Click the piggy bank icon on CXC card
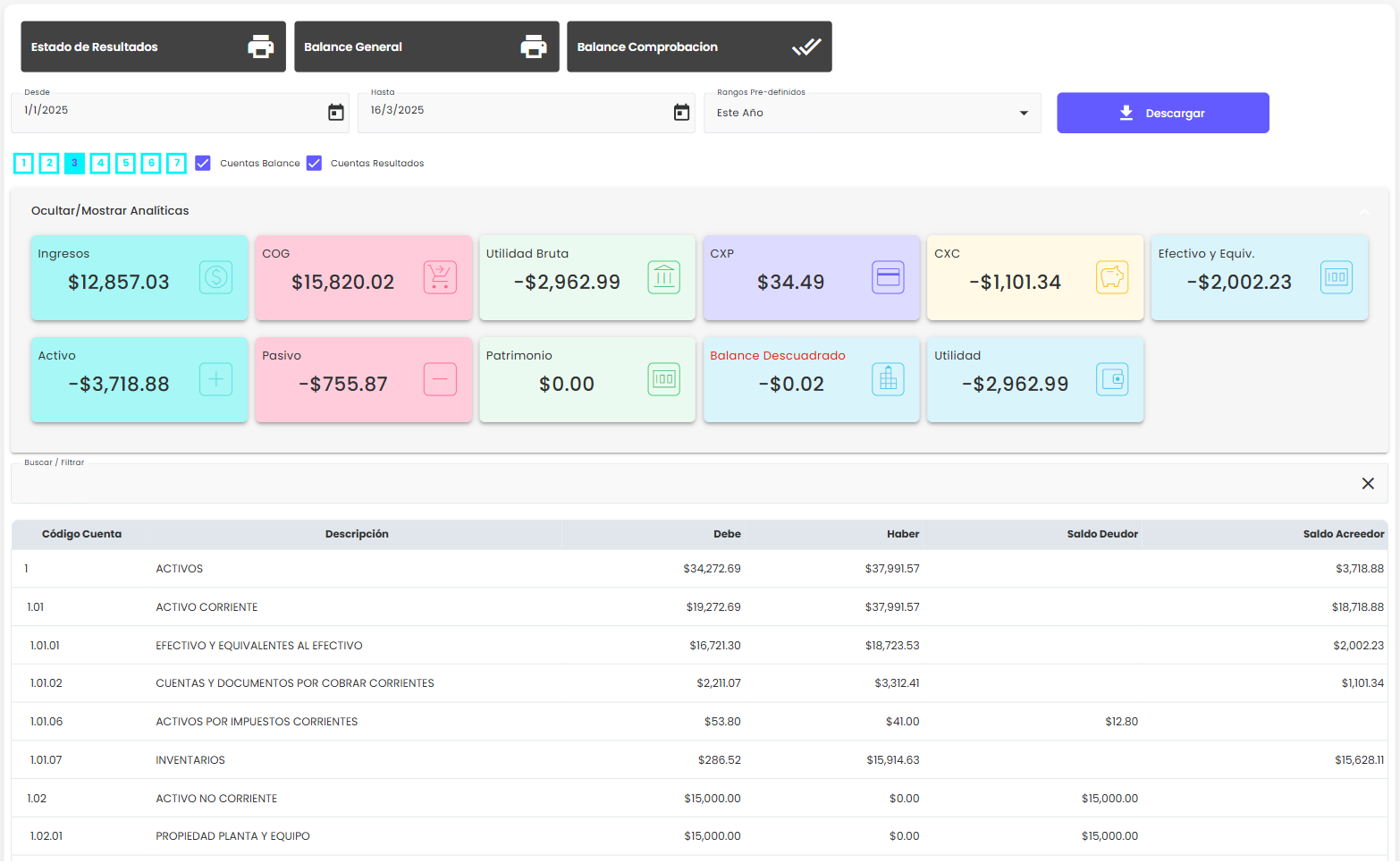The height and width of the screenshot is (864, 1400). (x=1111, y=277)
